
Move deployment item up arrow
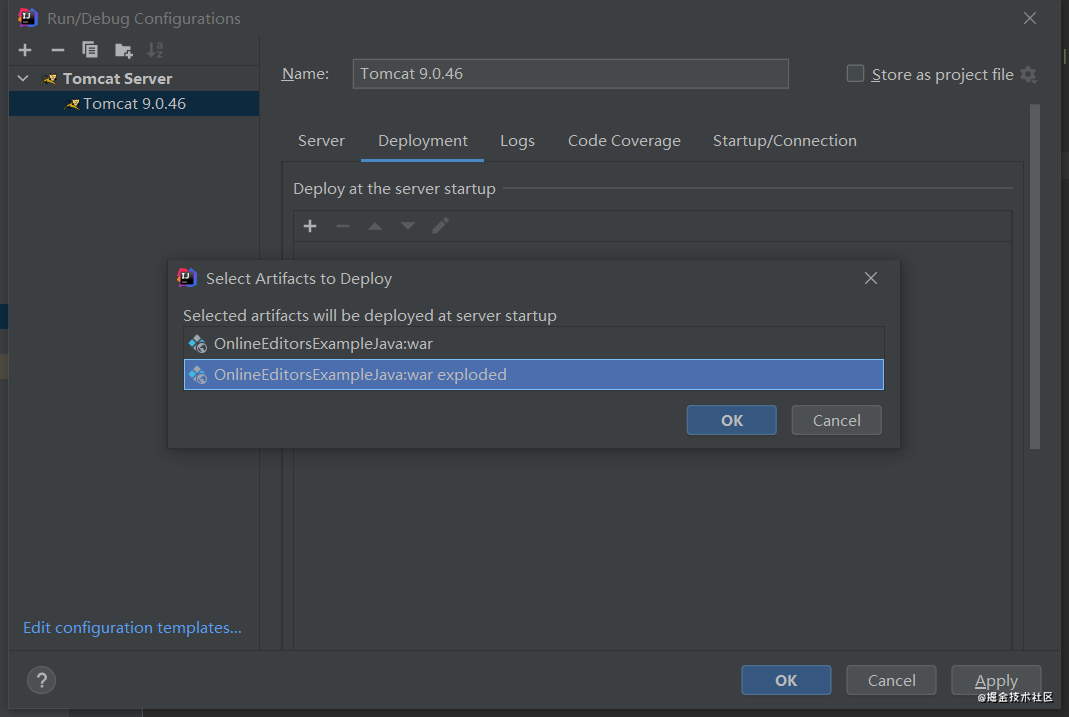[375, 226]
